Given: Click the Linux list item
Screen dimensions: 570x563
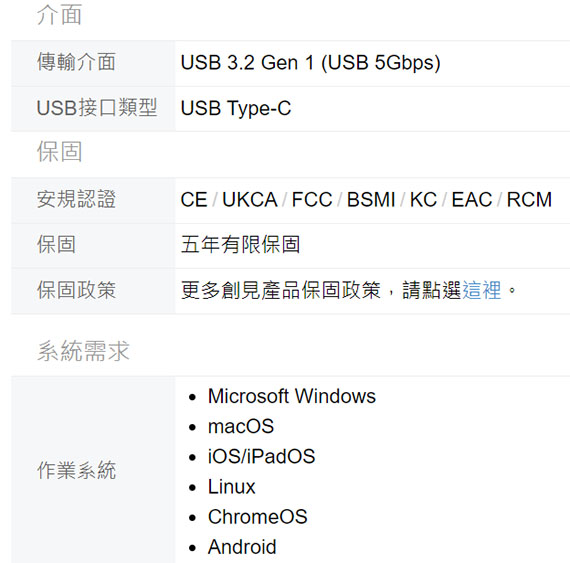Looking at the screenshot, I should click(232, 487).
